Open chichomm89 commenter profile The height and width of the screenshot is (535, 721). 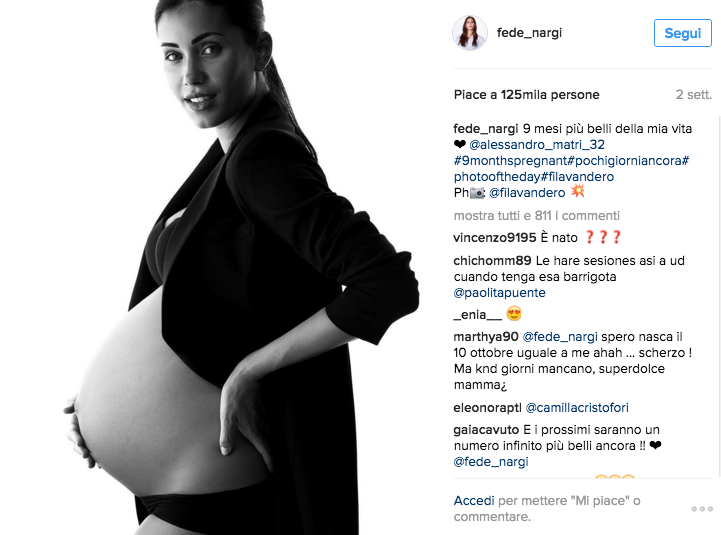[492, 261]
